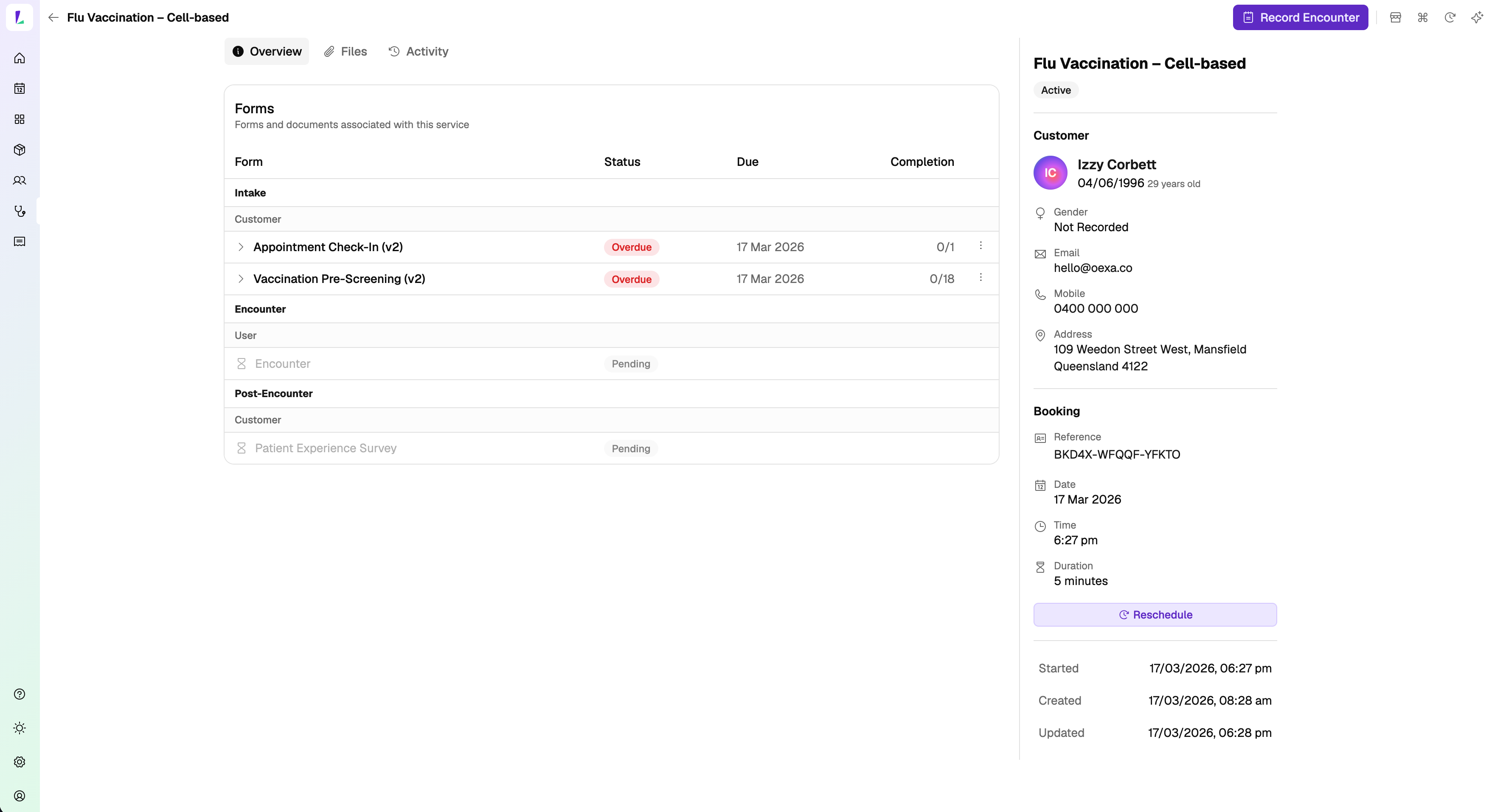This screenshot has width=1489, height=812.
Task: Click the address 109 Weedon Street West
Action: point(1150,358)
